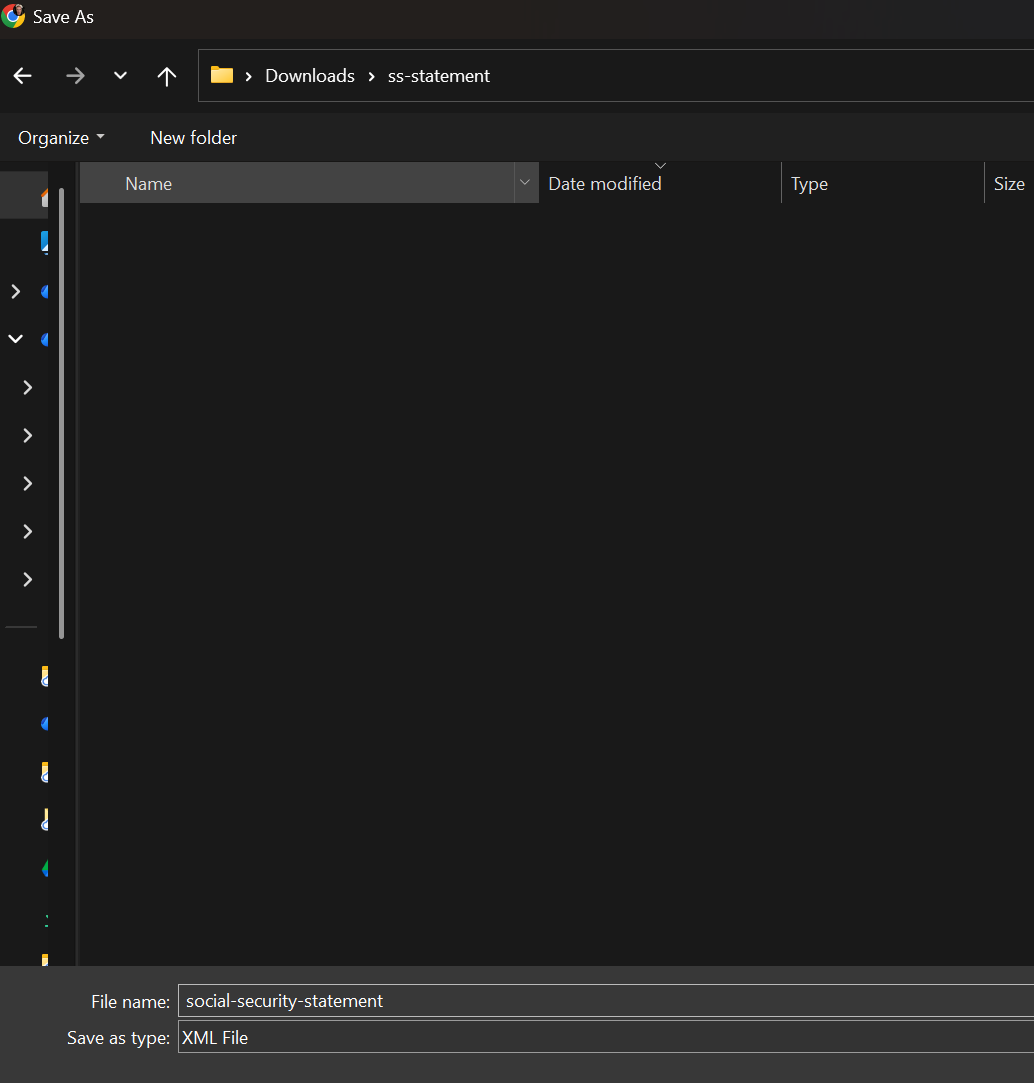This screenshot has width=1034, height=1083.
Task: Click the yellow folder icon in address bar
Action: click(222, 75)
